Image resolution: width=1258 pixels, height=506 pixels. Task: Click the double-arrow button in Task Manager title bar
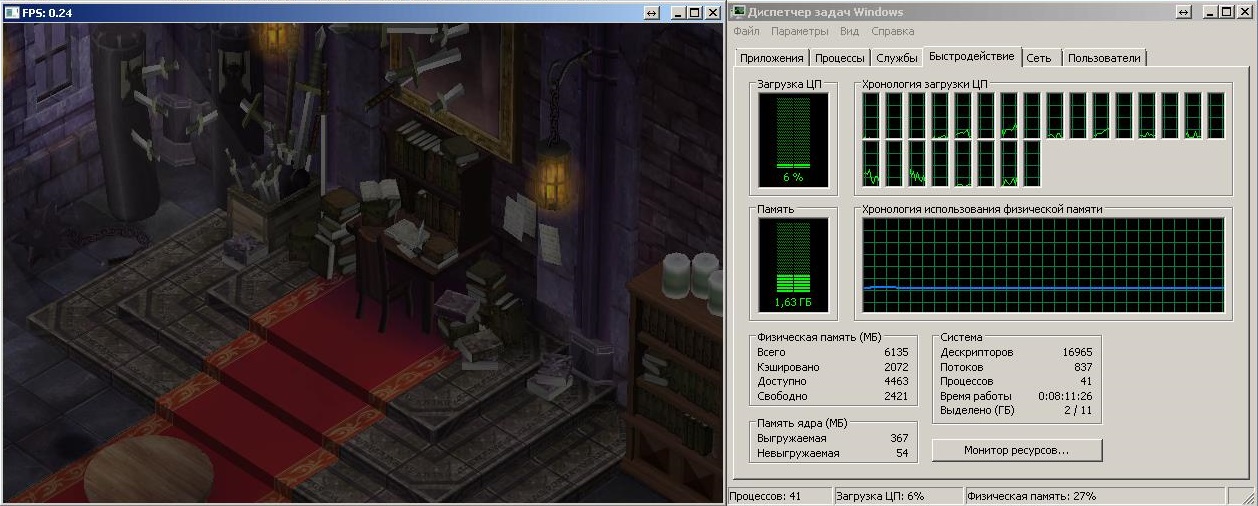[1184, 12]
